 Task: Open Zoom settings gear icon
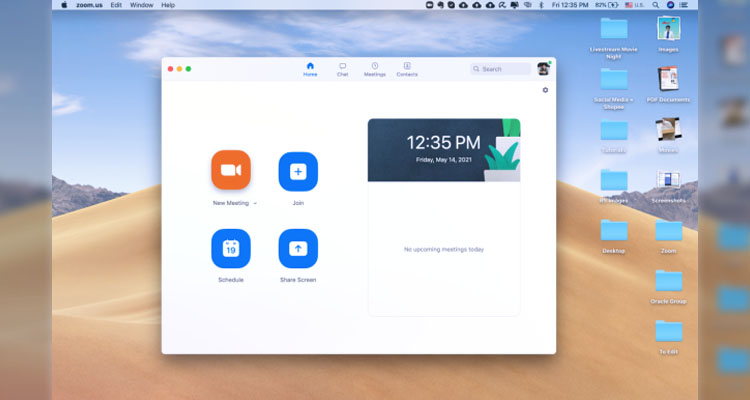pos(545,90)
